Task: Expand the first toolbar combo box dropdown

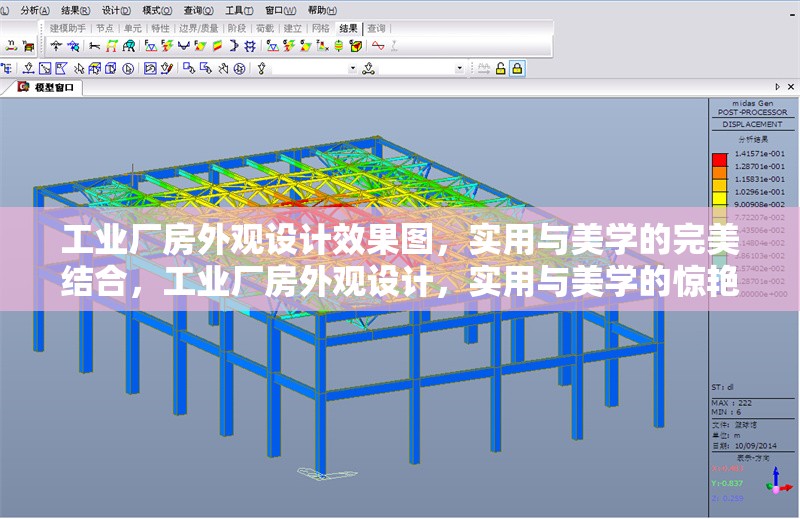Action: (352, 68)
